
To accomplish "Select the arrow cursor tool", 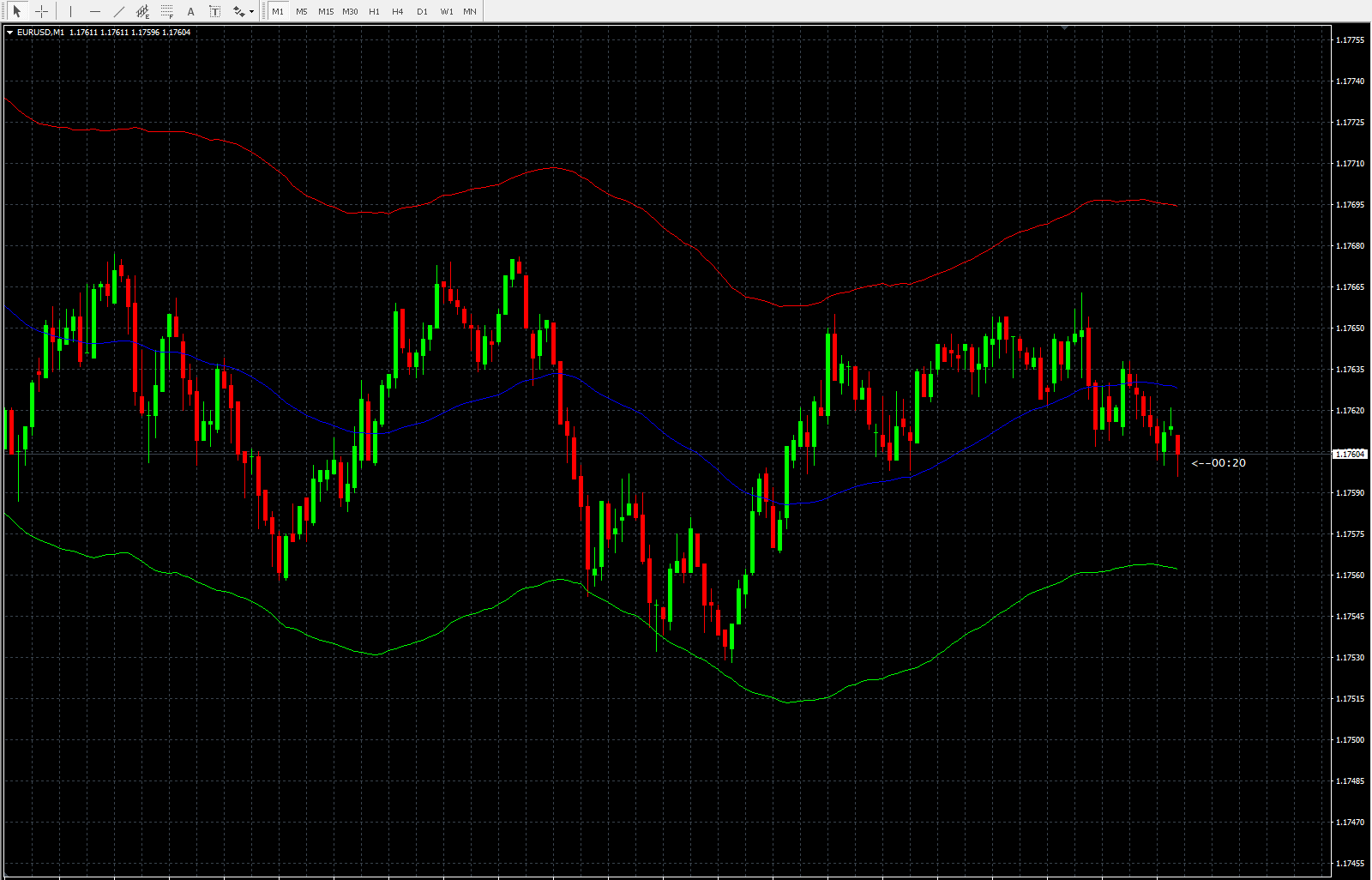I will tap(16, 11).
